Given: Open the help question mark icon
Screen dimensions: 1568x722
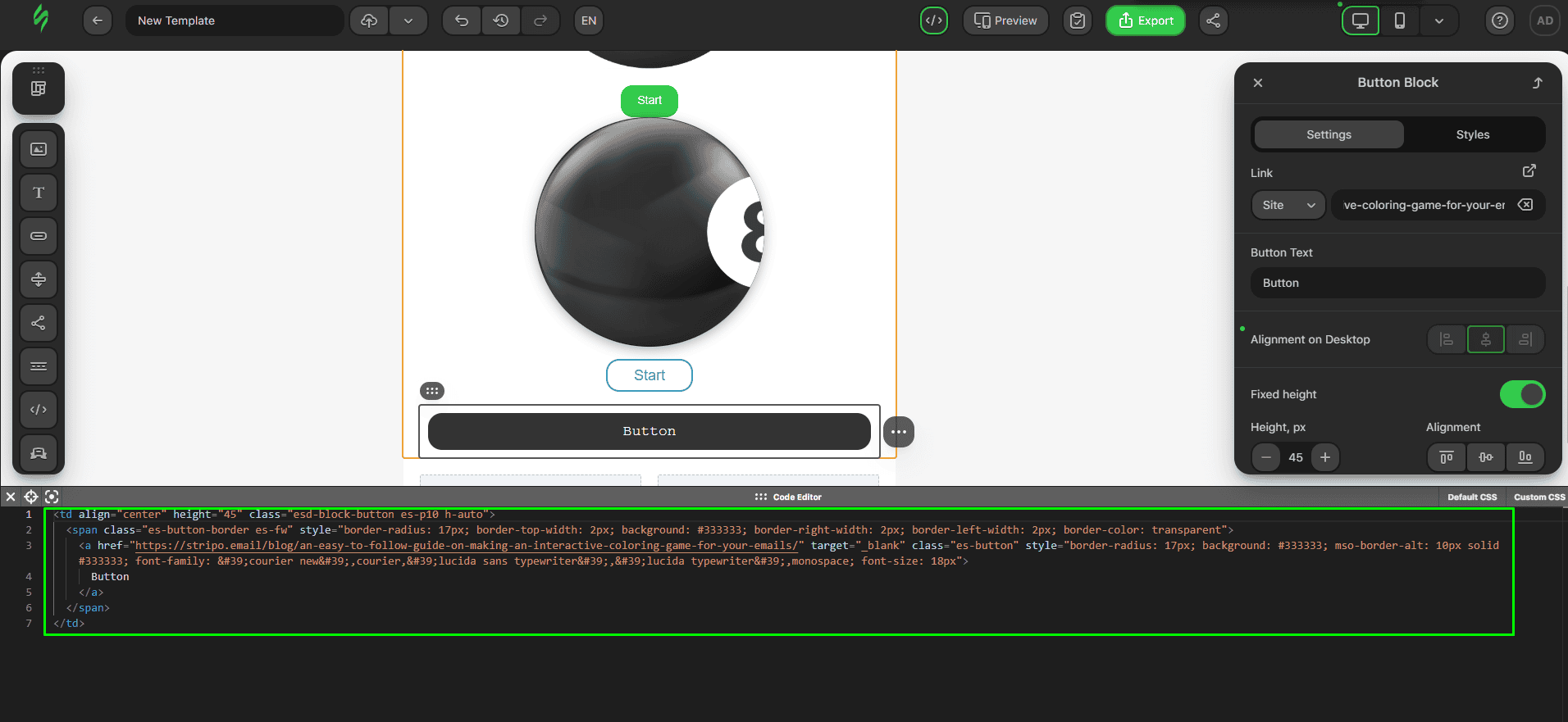Looking at the screenshot, I should 1499,20.
